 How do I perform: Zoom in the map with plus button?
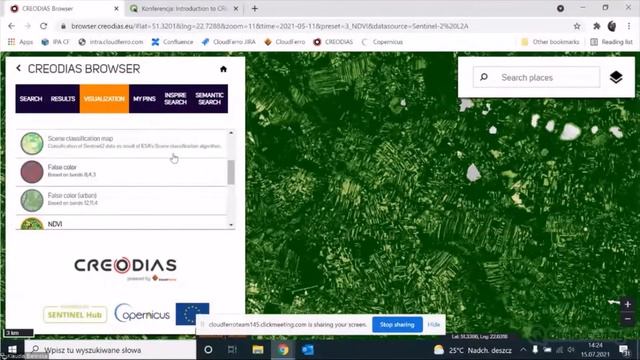point(628,304)
